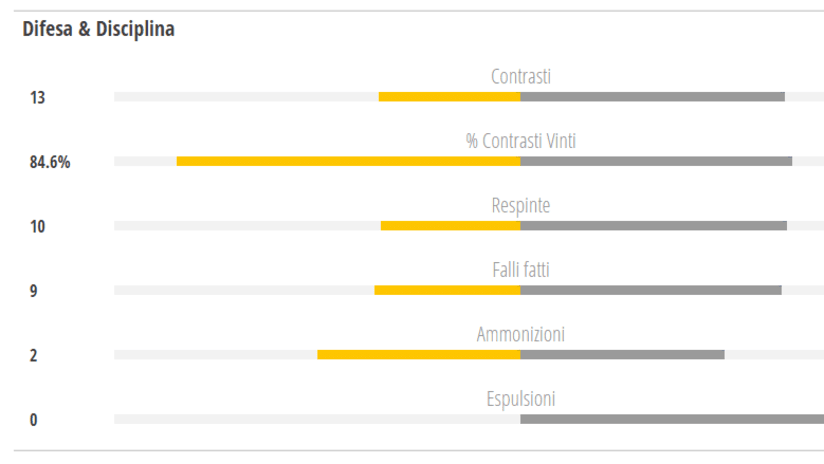Select the Espulsioni stat label
This screenshot has height=464, width=824.
tap(521, 399)
